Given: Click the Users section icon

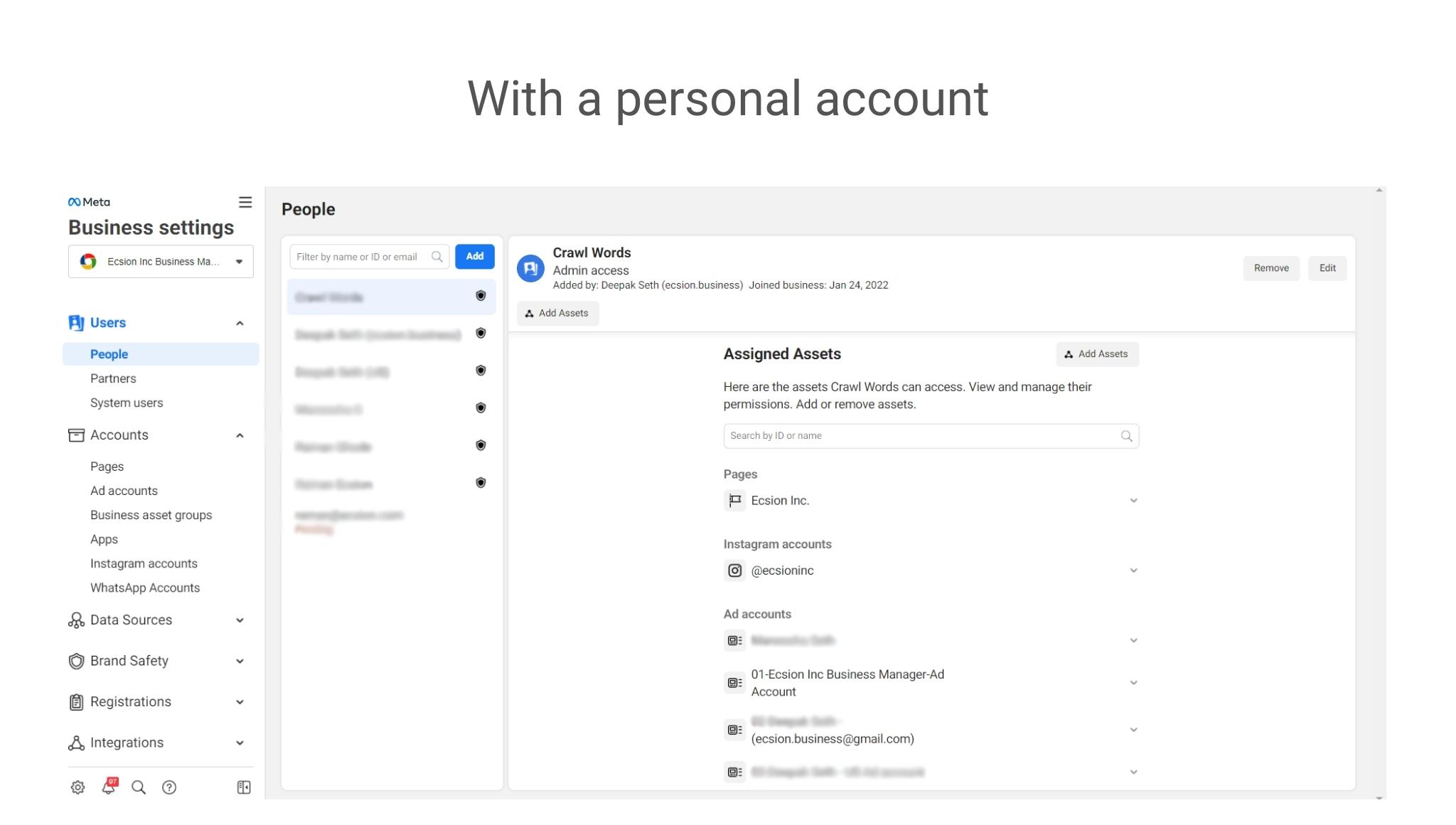Looking at the screenshot, I should [76, 323].
